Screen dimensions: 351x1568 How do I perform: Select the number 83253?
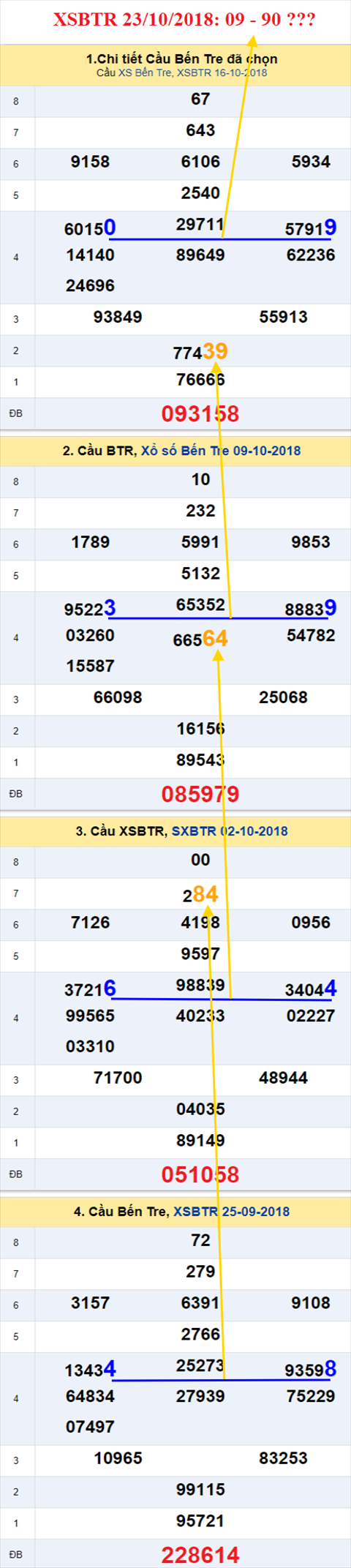284,1458
